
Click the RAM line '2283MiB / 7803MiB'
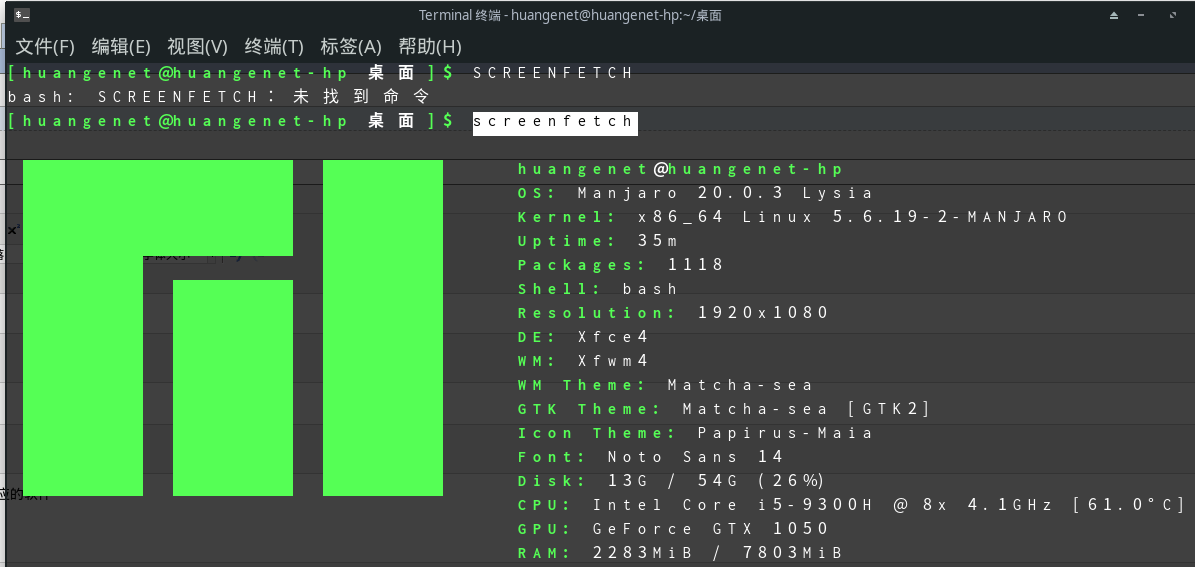681,553
